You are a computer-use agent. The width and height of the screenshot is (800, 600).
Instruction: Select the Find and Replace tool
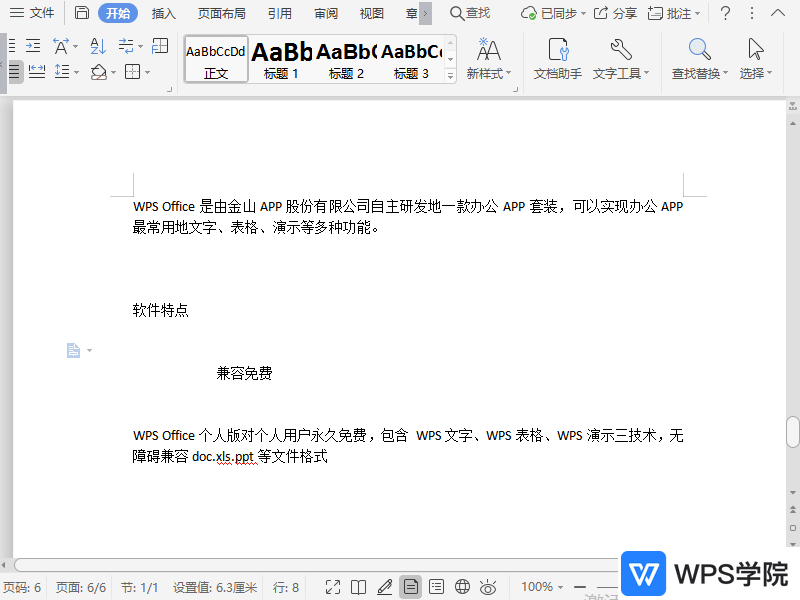pyautogui.click(x=697, y=52)
